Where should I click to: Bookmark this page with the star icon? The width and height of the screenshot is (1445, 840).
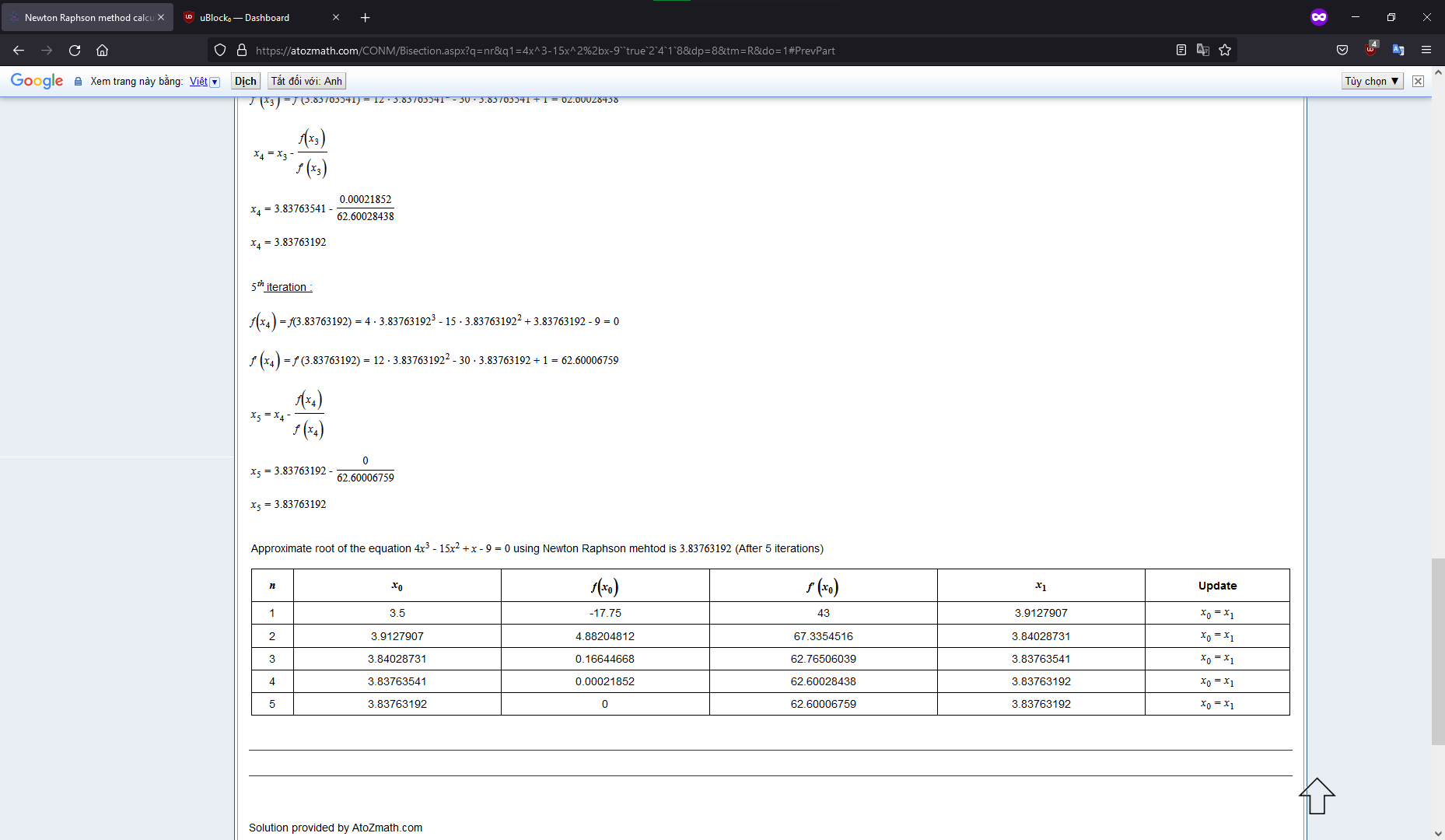(x=1225, y=50)
